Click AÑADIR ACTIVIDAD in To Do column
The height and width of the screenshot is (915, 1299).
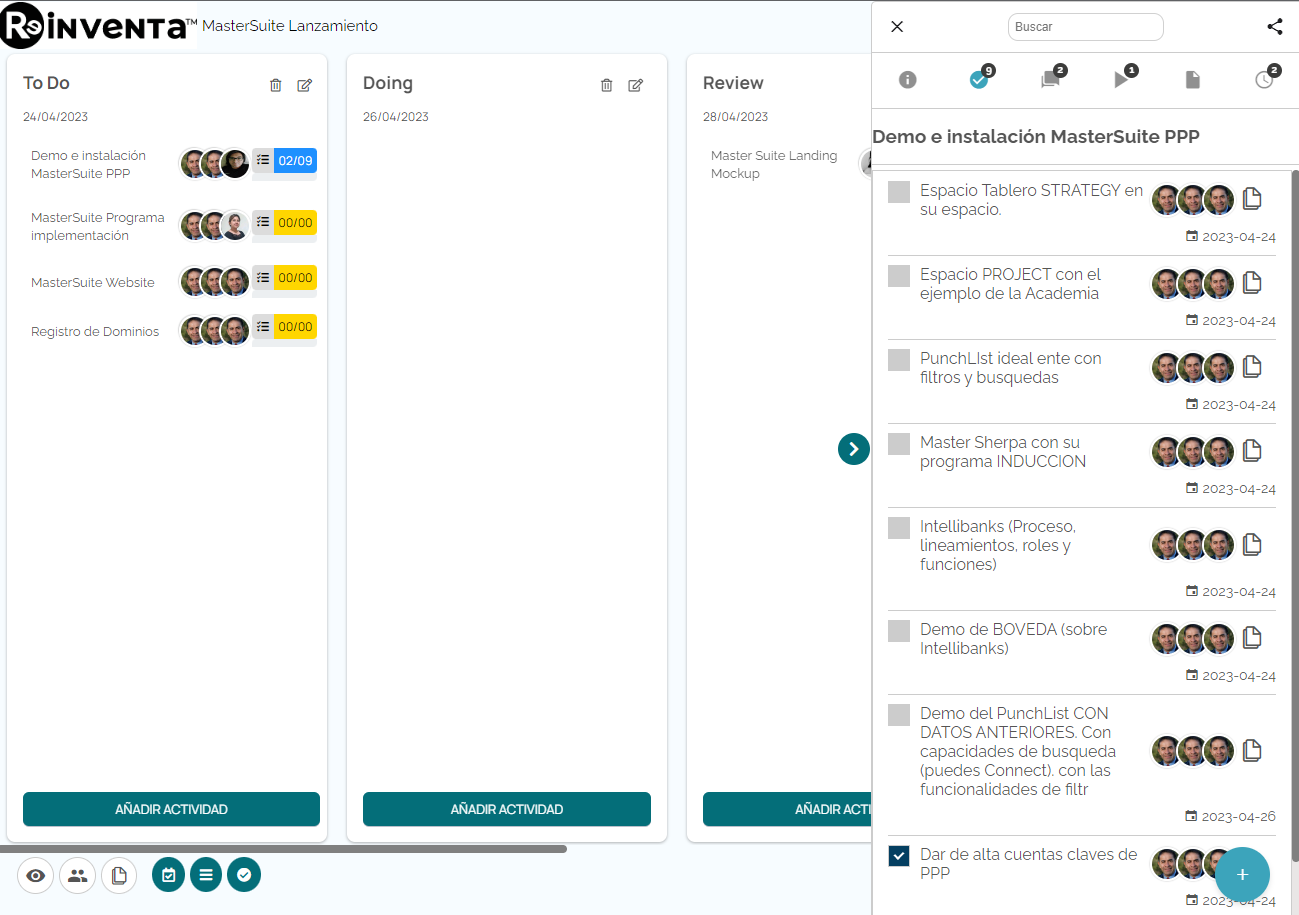171,809
